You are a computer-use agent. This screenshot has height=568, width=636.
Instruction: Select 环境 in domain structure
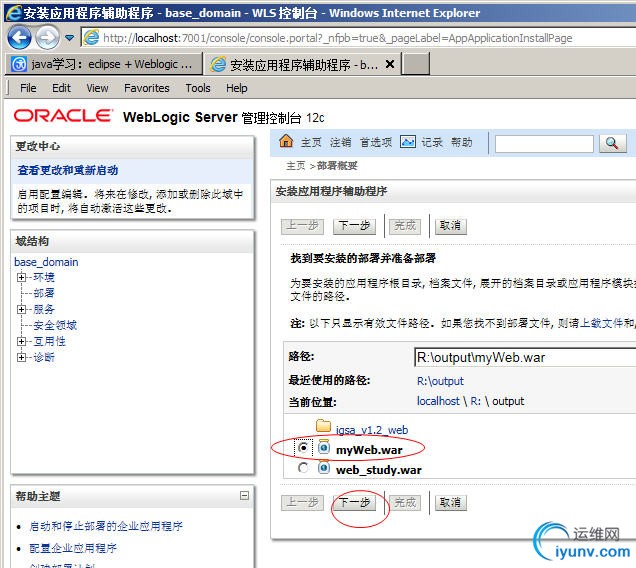tap(44, 278)
